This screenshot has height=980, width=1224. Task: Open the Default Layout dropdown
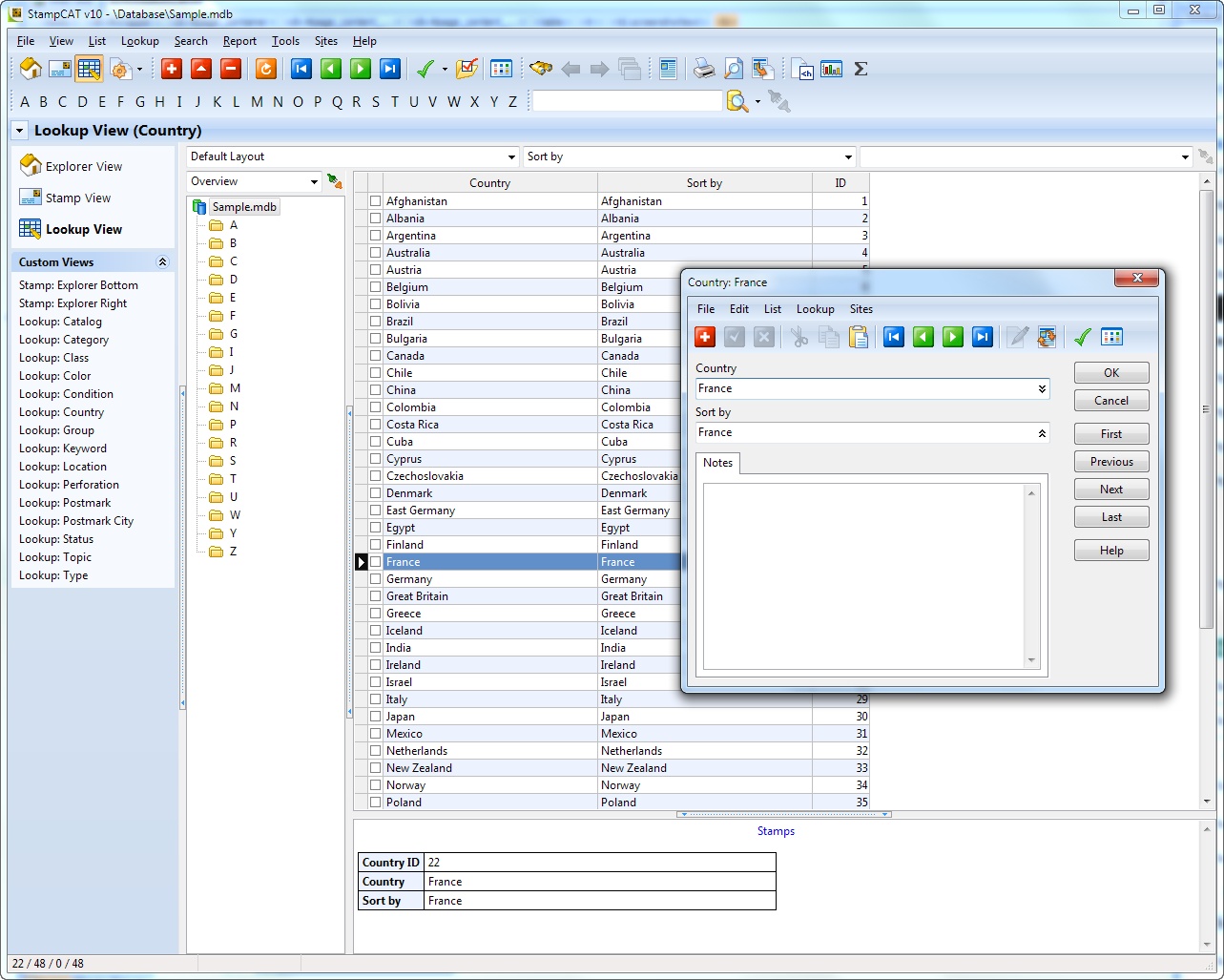(511, 157)
